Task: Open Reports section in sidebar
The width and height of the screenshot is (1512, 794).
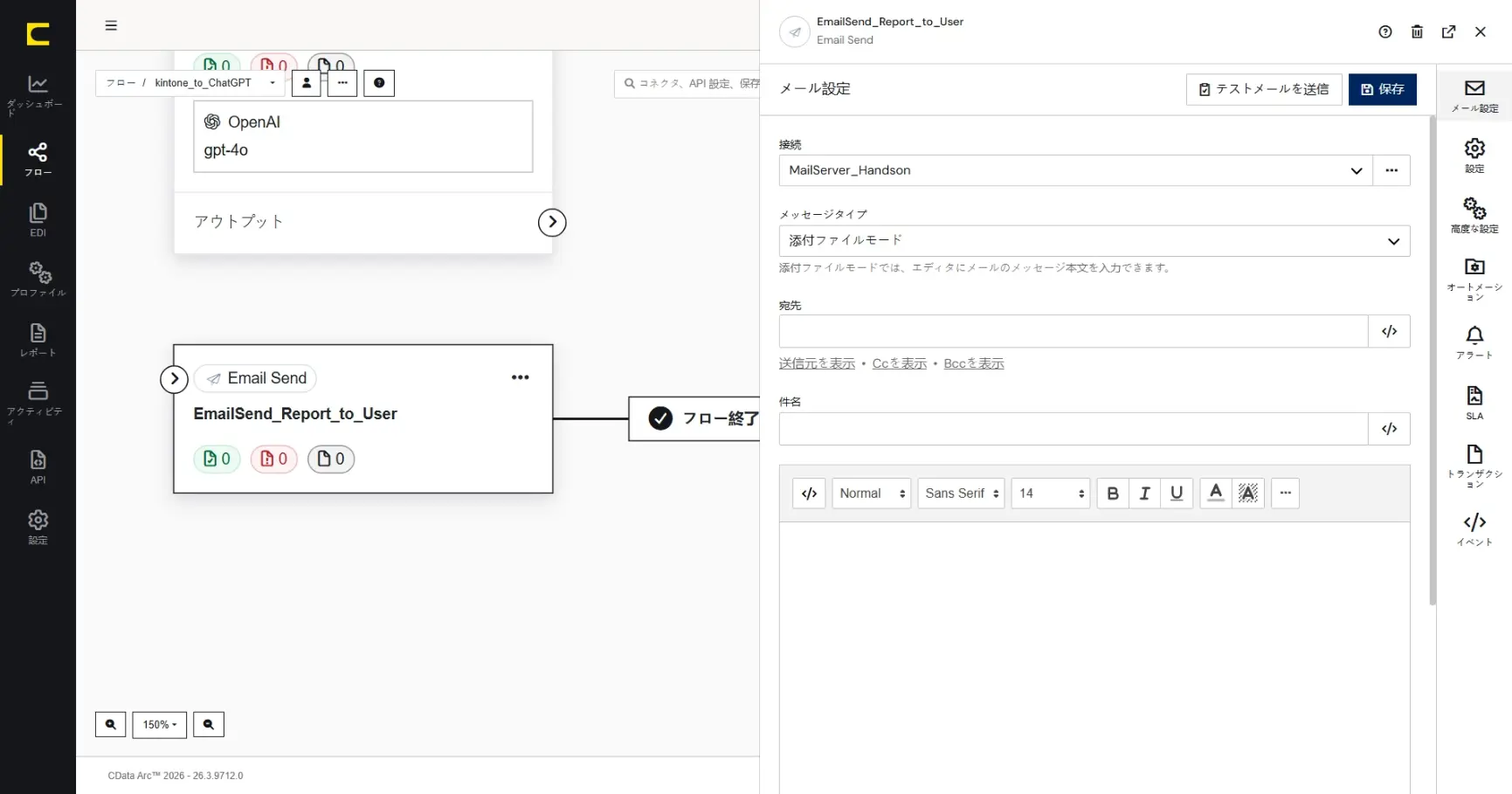Action: point(38,340)
